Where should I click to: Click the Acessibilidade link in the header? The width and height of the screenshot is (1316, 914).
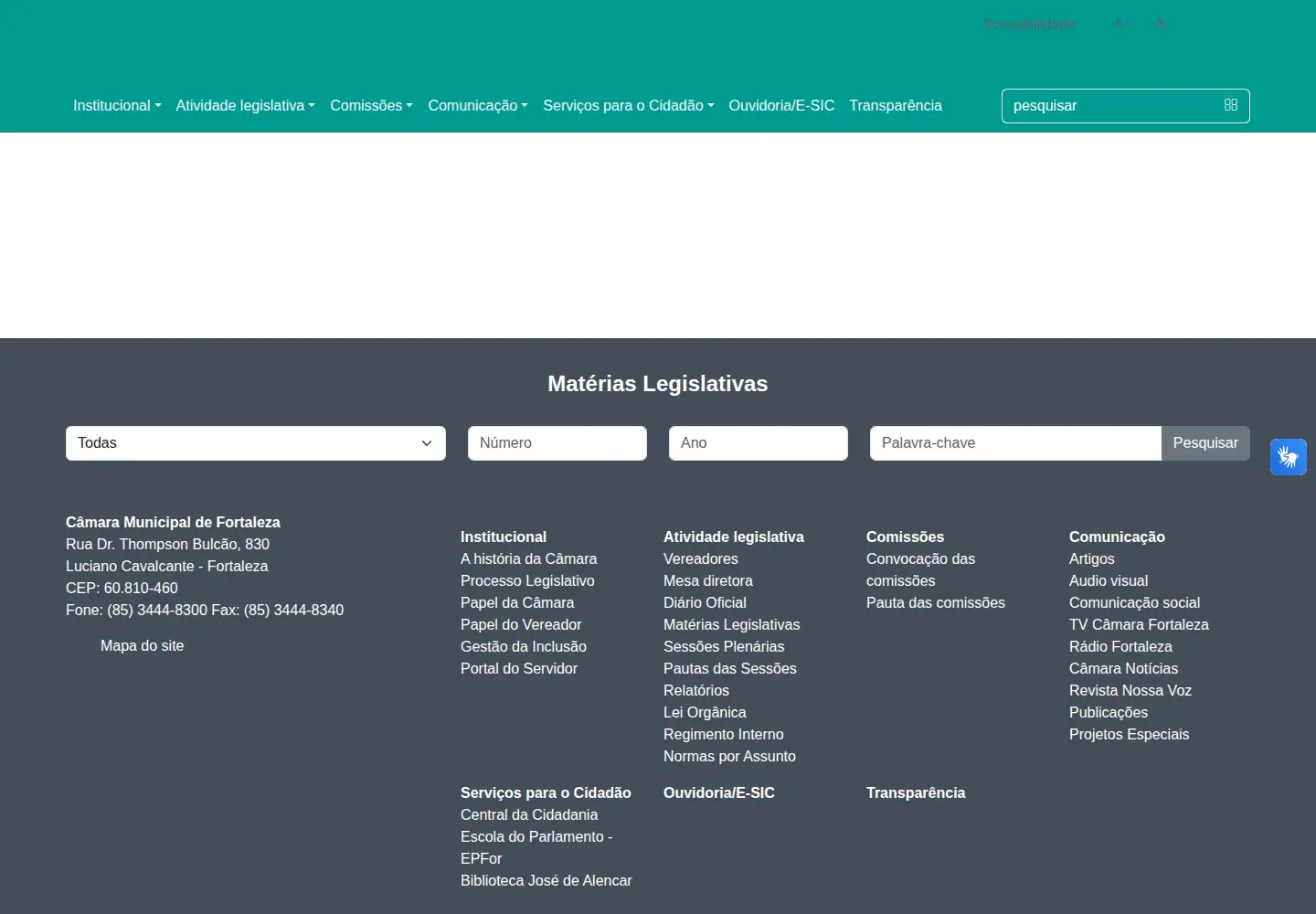tap(1029, 24)
